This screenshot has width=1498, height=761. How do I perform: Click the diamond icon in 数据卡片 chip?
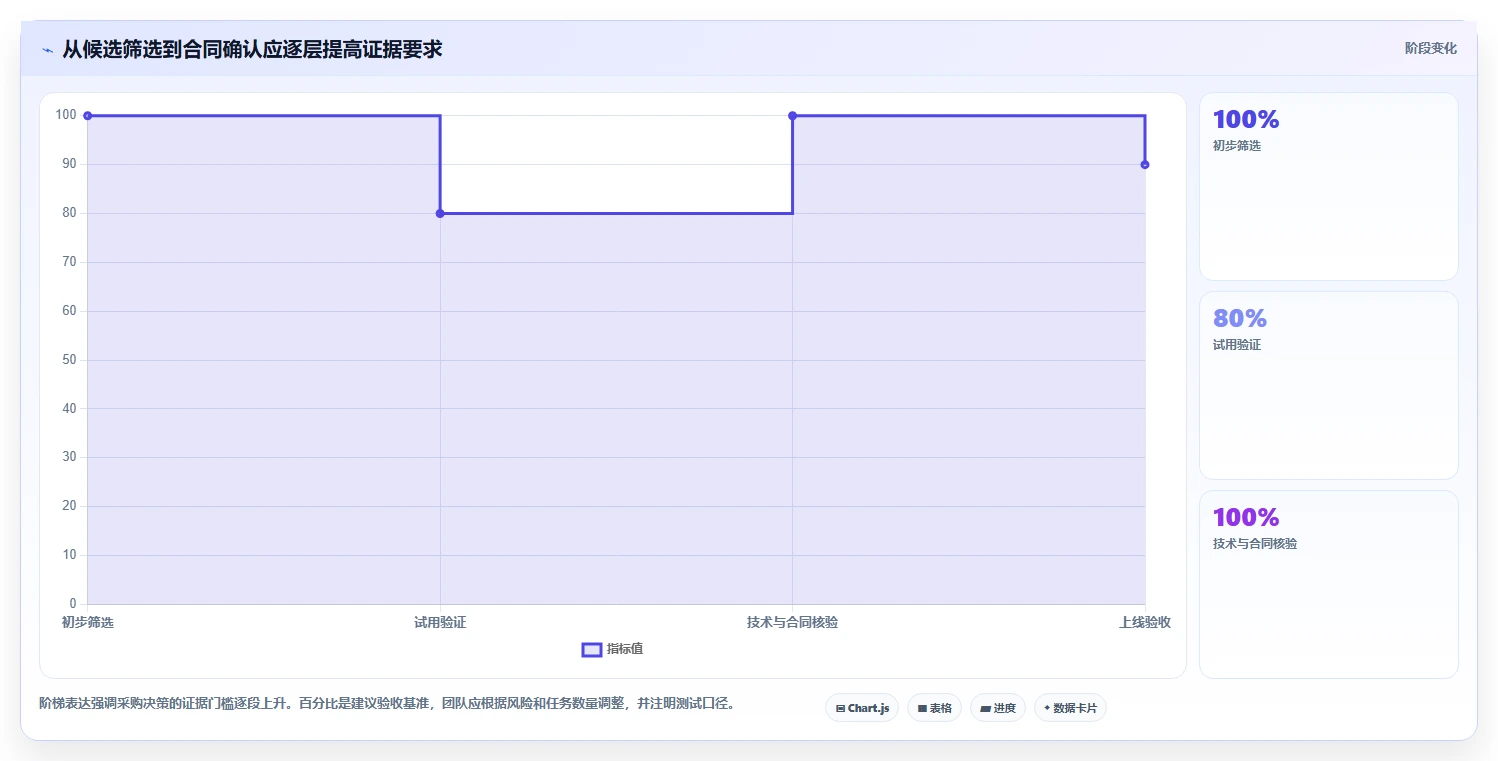[x=1047, y=708]
